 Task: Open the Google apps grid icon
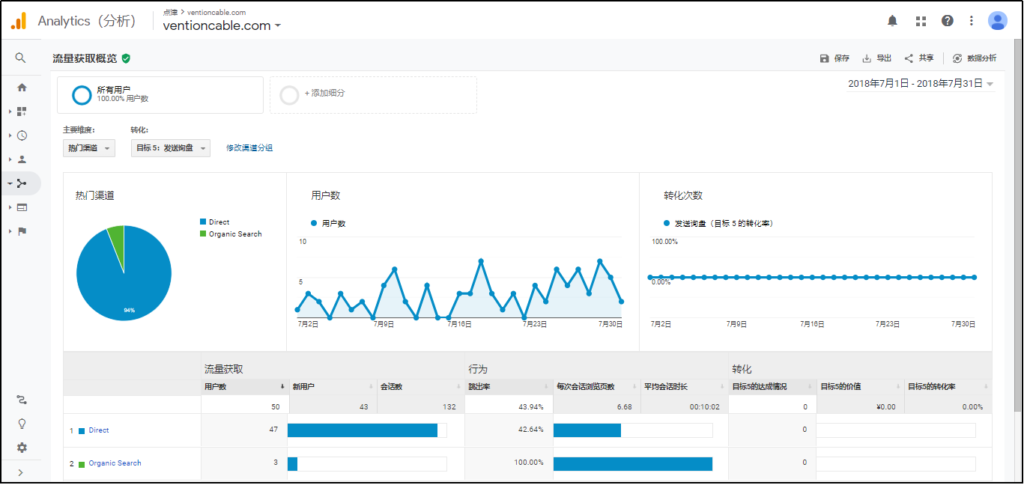coord(921,21)
